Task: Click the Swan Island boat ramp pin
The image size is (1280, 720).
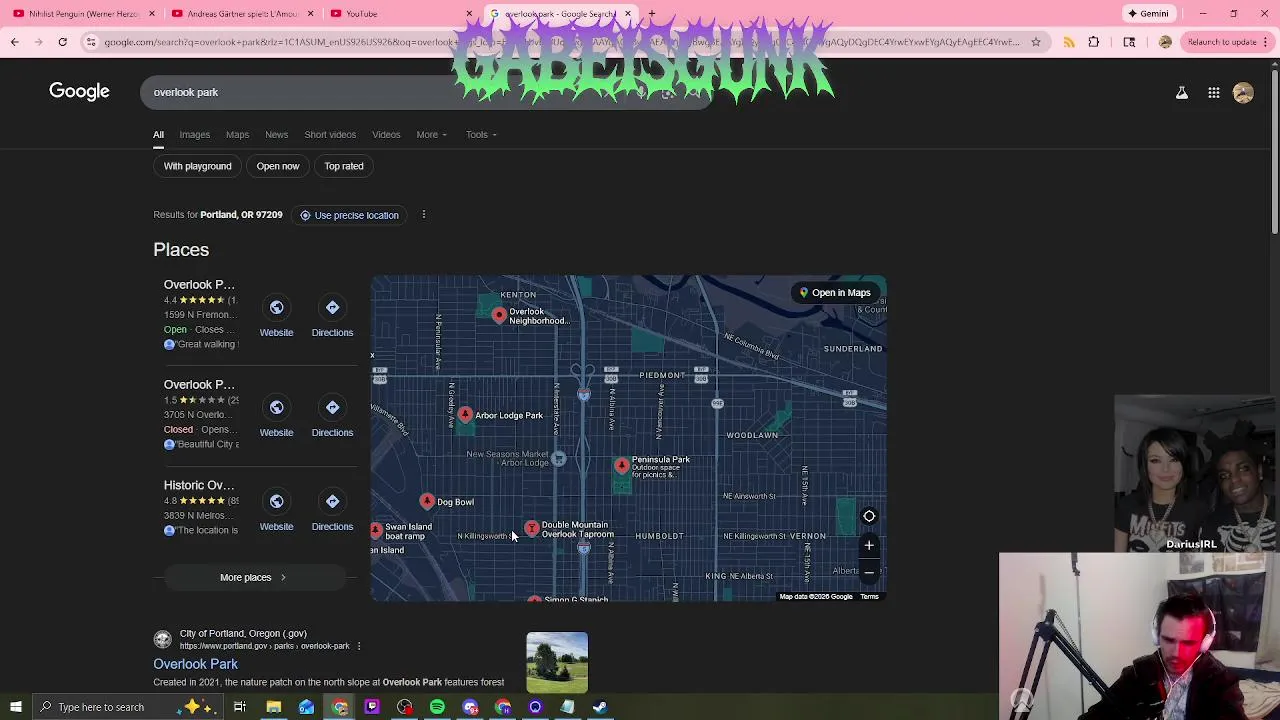Action: click(376, 531)
